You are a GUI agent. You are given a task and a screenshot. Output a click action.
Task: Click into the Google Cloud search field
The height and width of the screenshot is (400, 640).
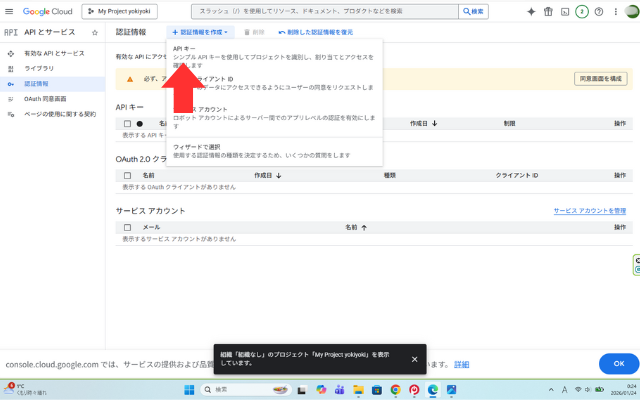(x=340, y=11)
